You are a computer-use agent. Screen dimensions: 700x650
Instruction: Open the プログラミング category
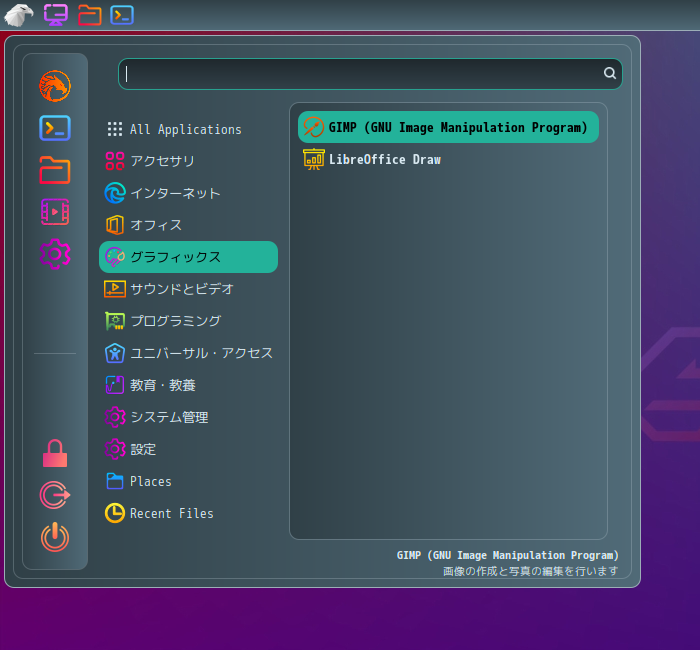tap(188, 321)
